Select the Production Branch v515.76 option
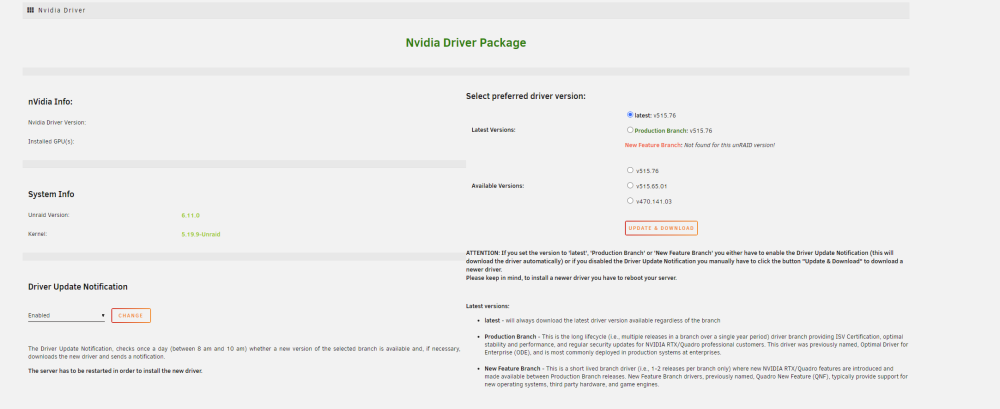The image size is (1000, 409). point(630,130)
